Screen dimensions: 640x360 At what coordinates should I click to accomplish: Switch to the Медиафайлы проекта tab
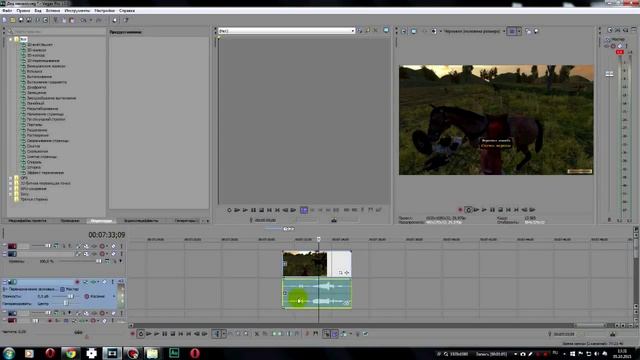pos(27,220)
